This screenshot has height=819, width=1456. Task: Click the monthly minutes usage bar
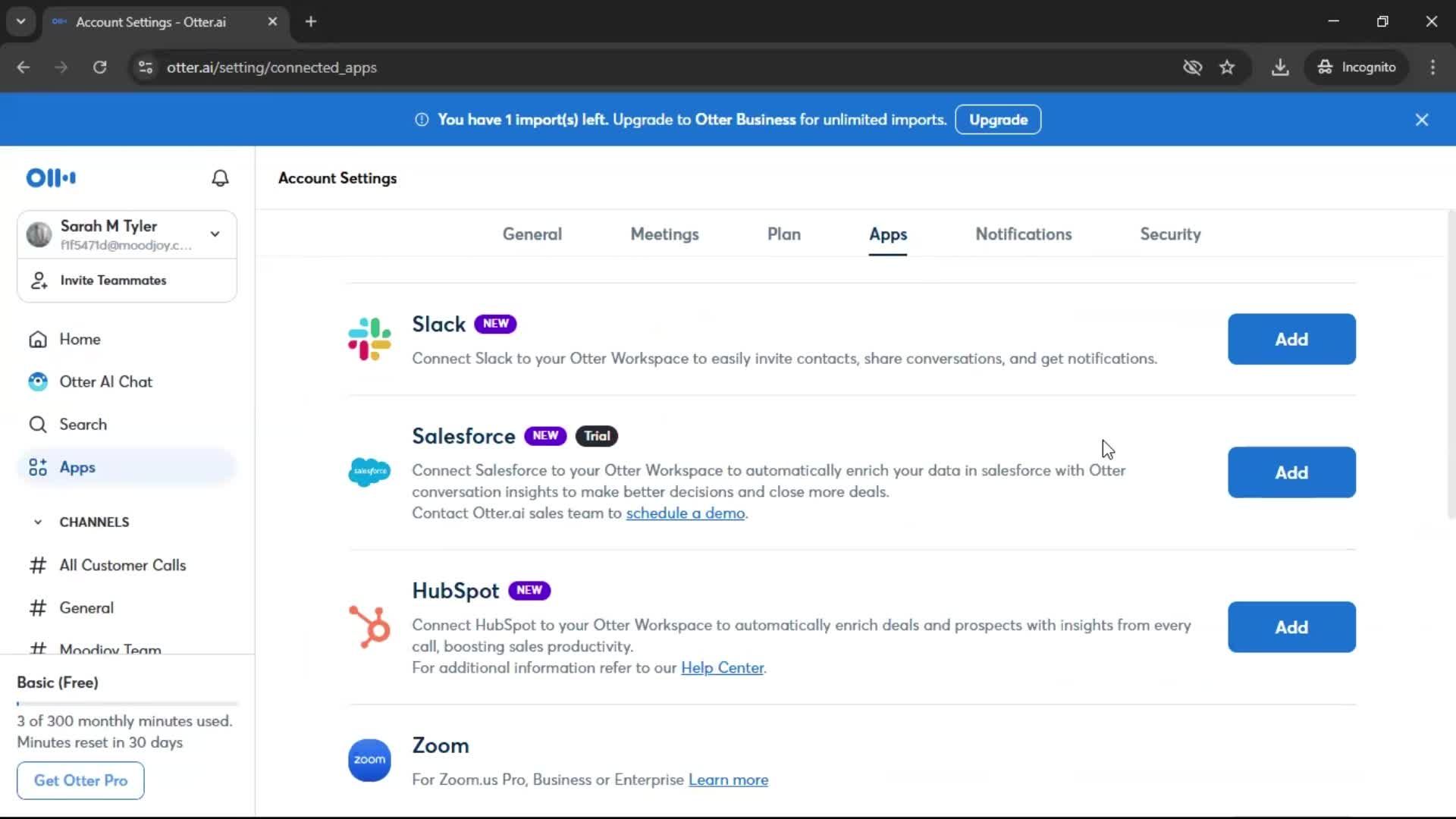127,704
